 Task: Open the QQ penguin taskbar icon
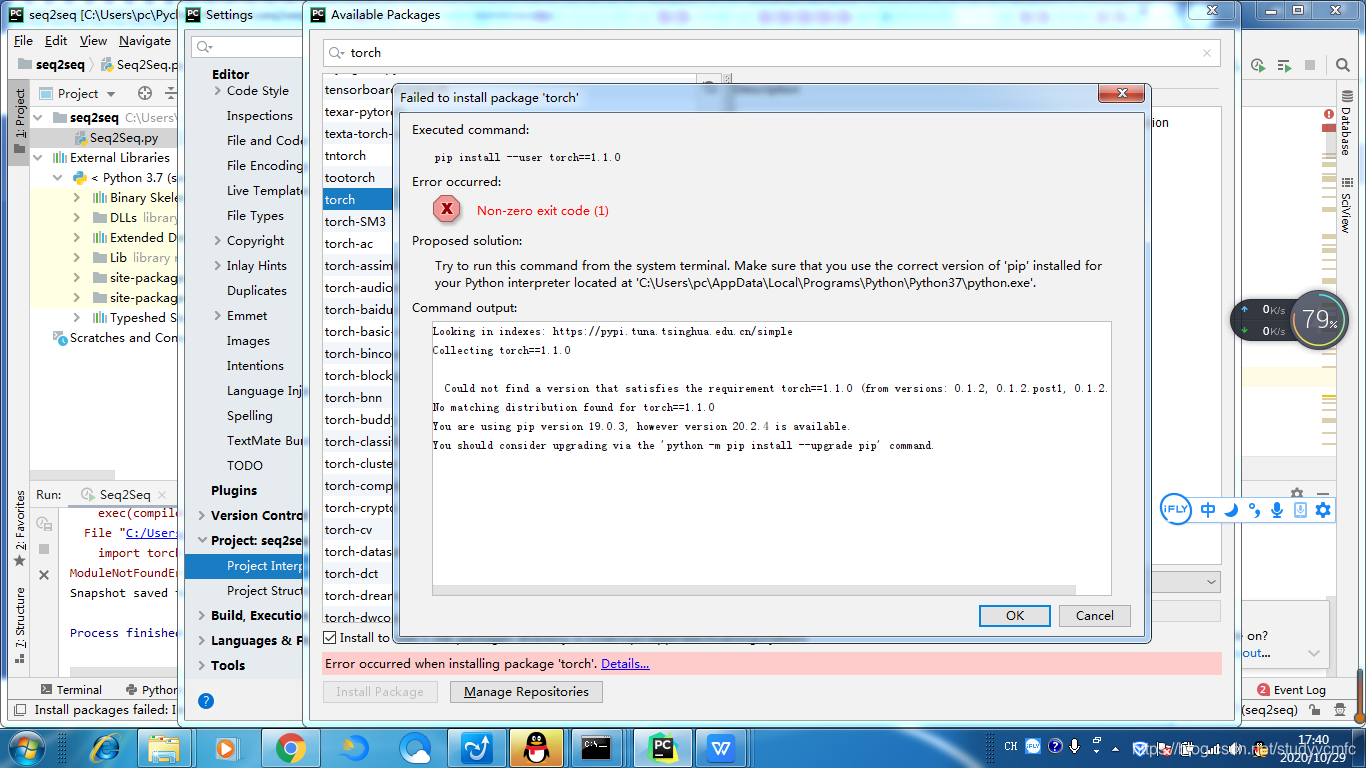pos(537,748)
